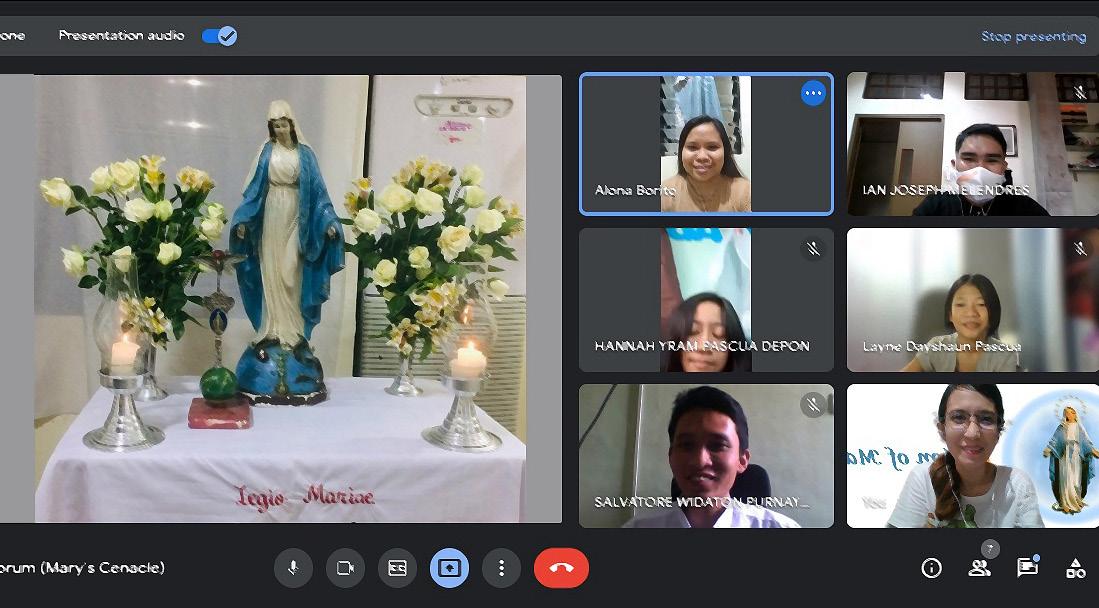The width and height of the screenshot is (1099, 608).
Task: Select Salvatore Widaton Purnay video tile
Action: 706,456
